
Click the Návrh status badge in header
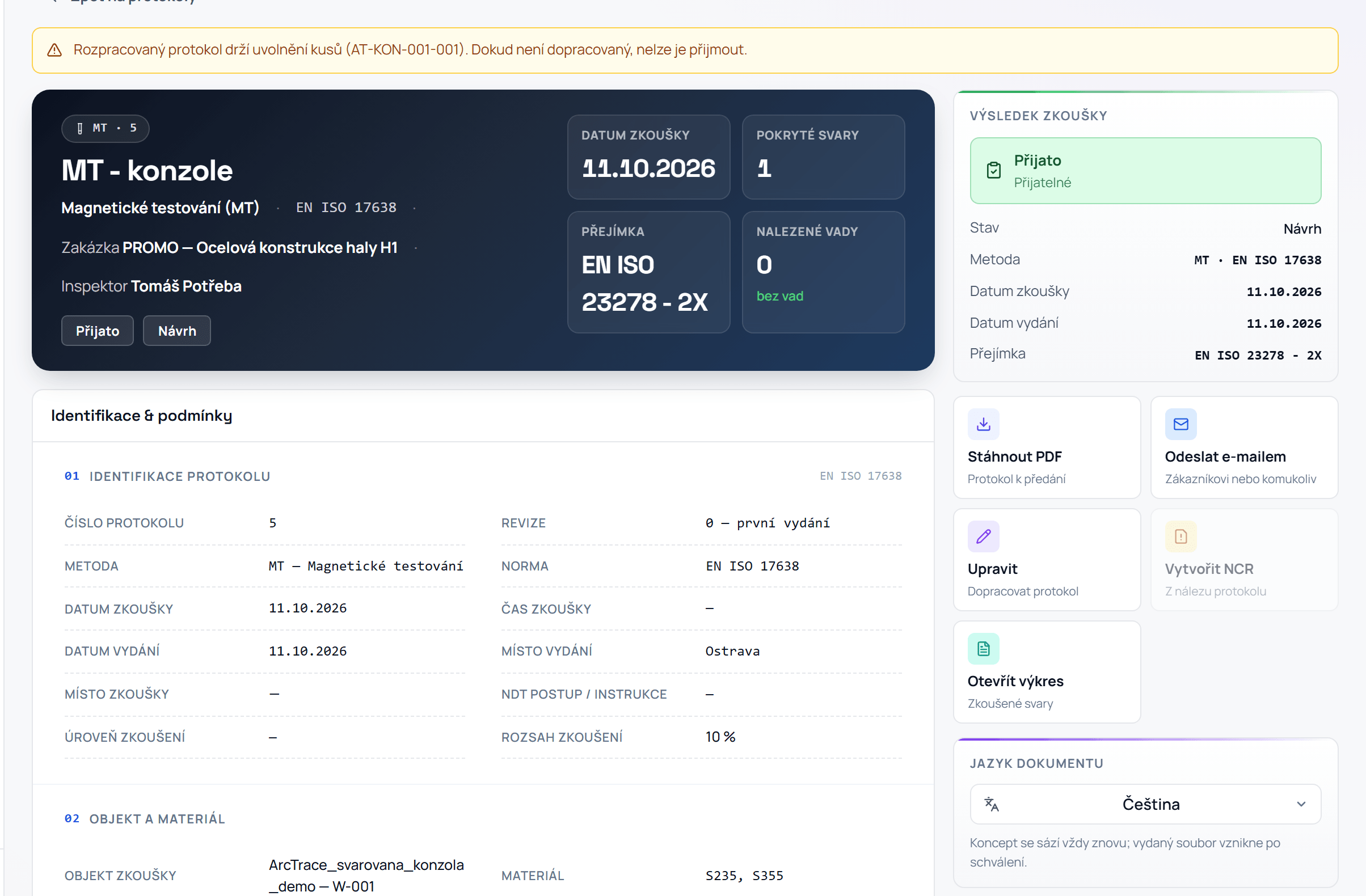[177, 331]
